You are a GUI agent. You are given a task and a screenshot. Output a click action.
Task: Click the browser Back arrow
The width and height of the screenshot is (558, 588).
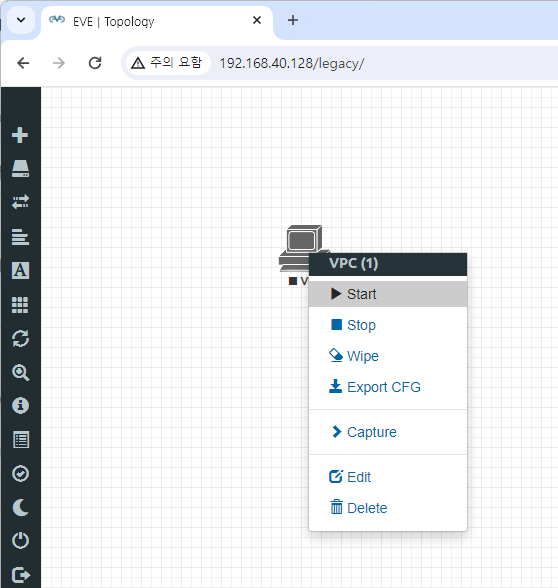(23, 63)
